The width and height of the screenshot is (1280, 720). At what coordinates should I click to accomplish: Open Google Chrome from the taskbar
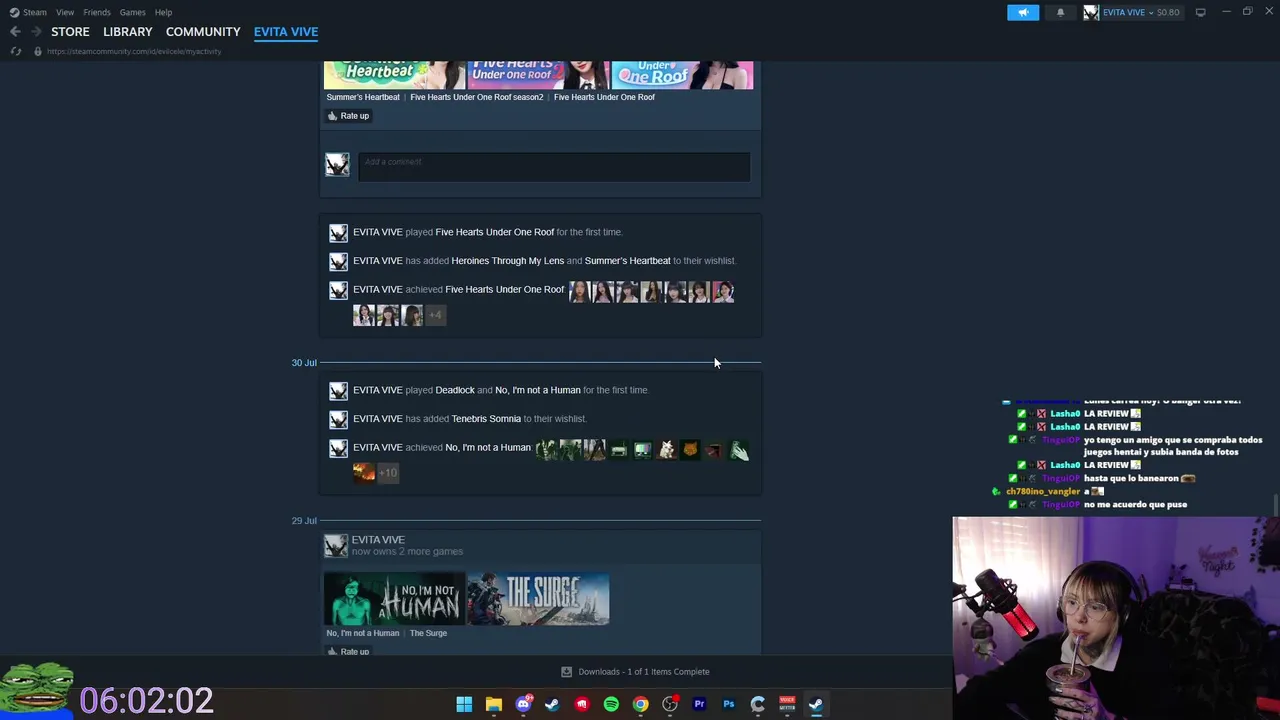coord(640,704)
